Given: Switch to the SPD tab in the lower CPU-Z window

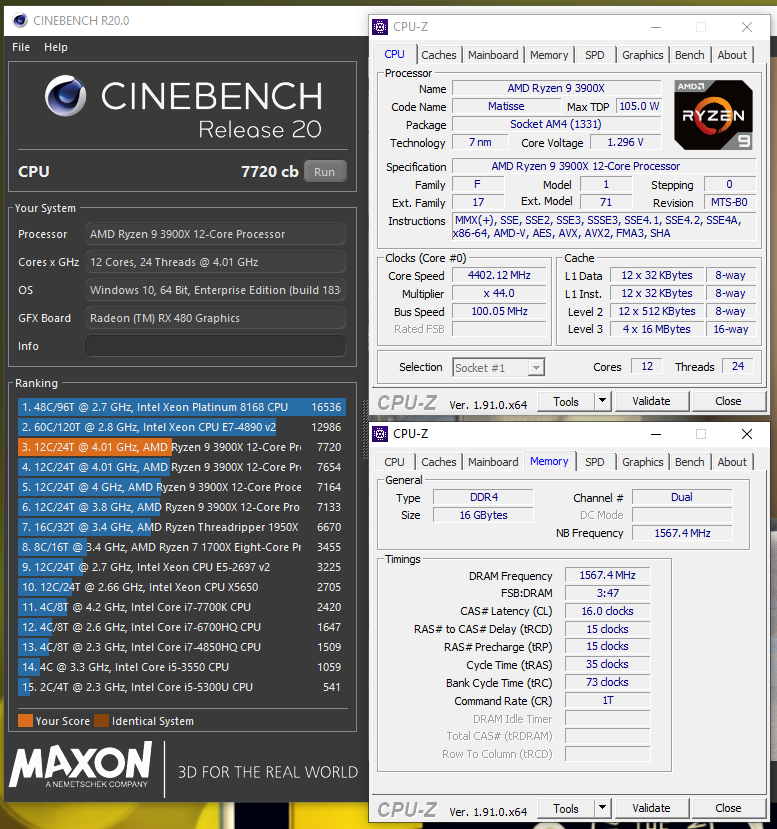Looking at the screenshot, I should coord(594,462).
